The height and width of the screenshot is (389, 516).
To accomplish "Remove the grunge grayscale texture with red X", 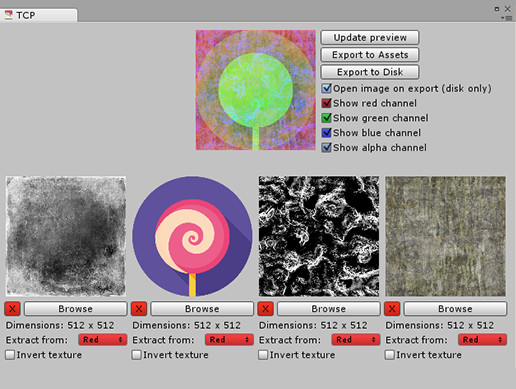I will coord(13,309).
